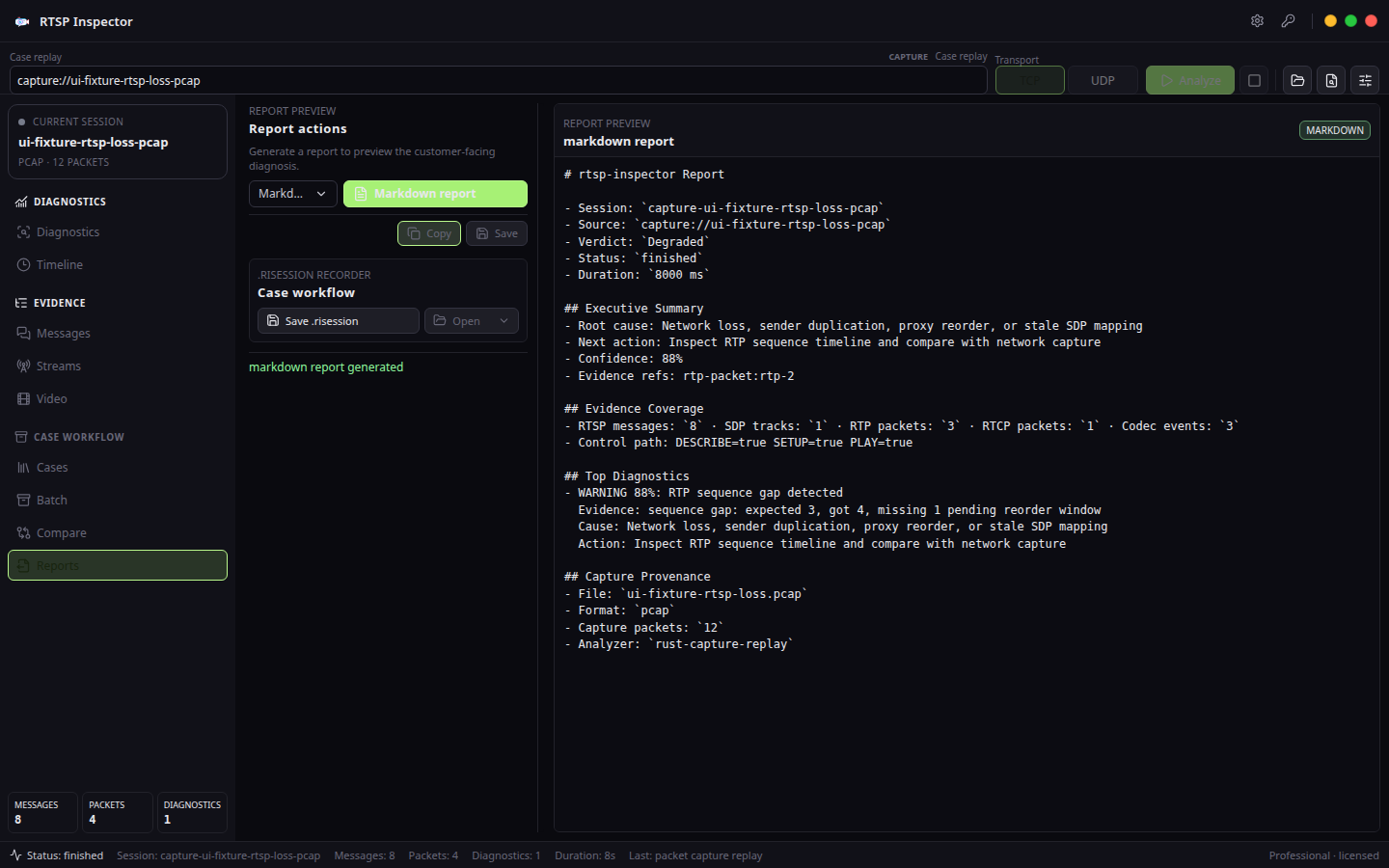This screenshot has width=1389, height=868.
Task: Open Batch page
Action: 118,501
